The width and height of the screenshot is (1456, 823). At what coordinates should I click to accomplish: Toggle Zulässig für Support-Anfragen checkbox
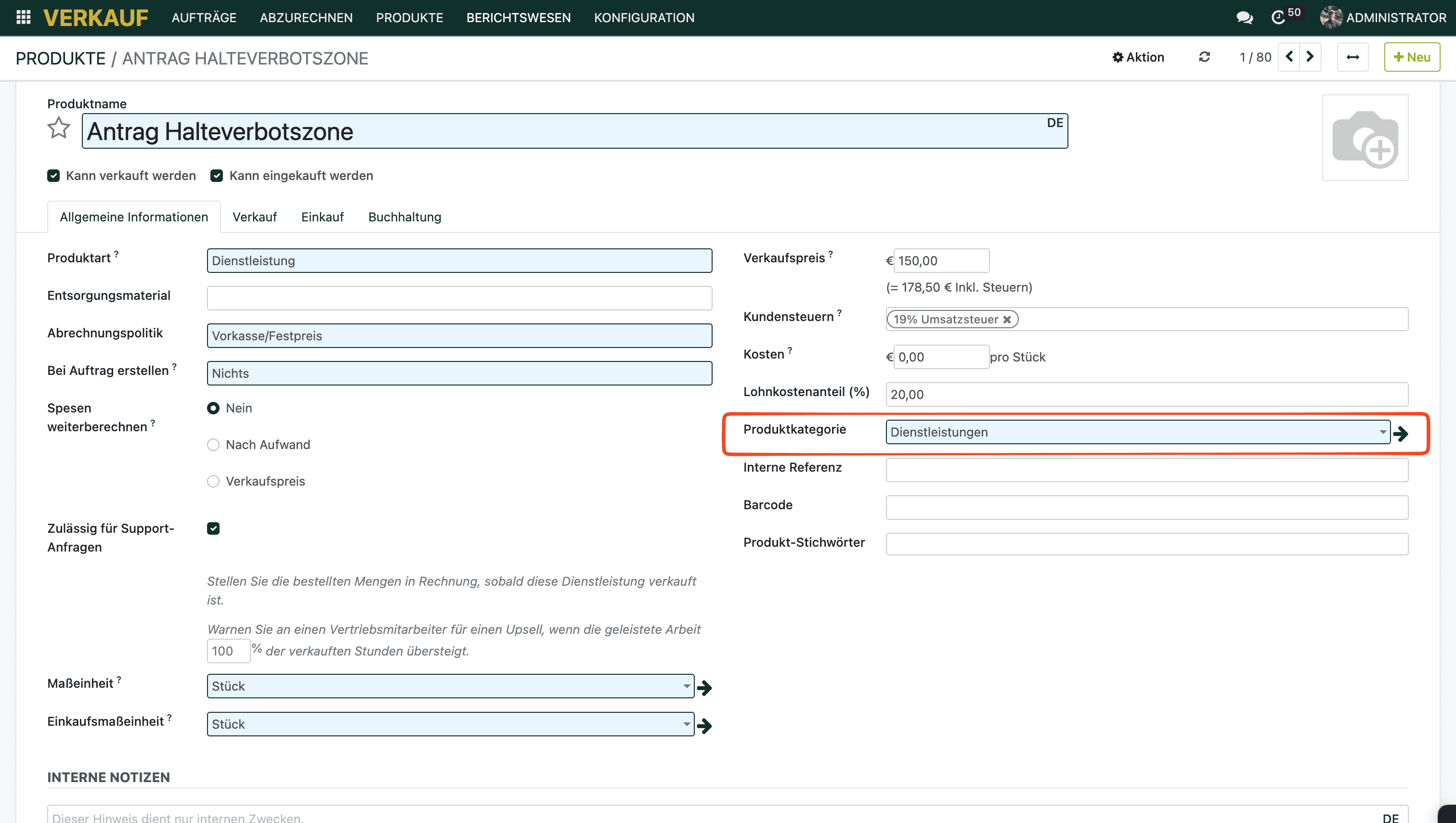[x=213, y=528]
